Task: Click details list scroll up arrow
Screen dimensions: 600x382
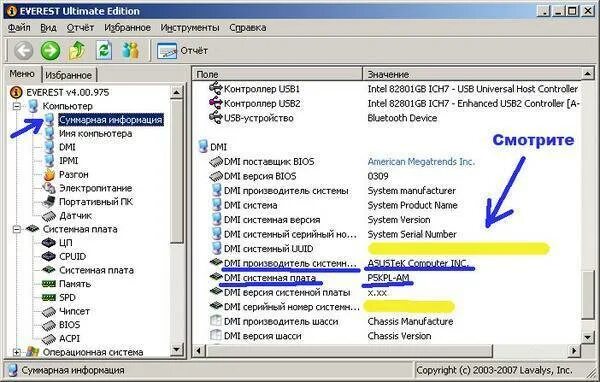Action: [x=588, y=73]
